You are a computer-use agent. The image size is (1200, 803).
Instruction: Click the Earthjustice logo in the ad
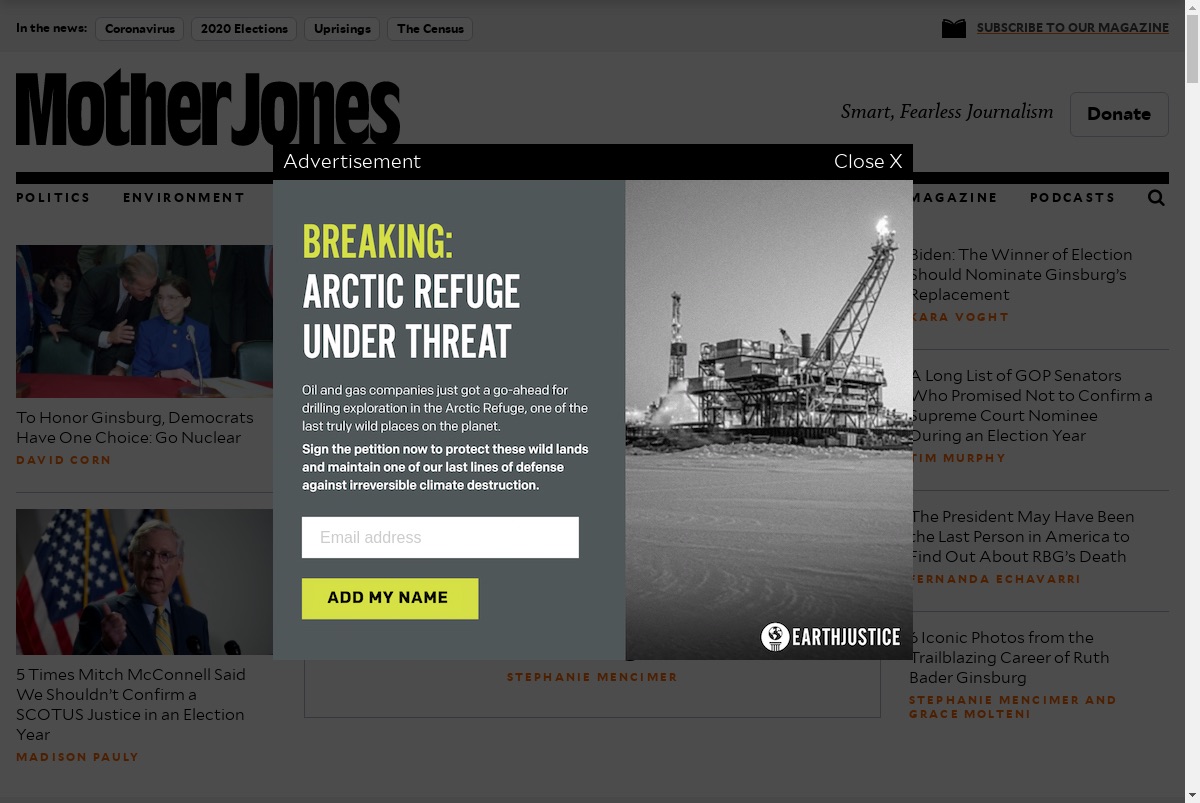[831, 637]
